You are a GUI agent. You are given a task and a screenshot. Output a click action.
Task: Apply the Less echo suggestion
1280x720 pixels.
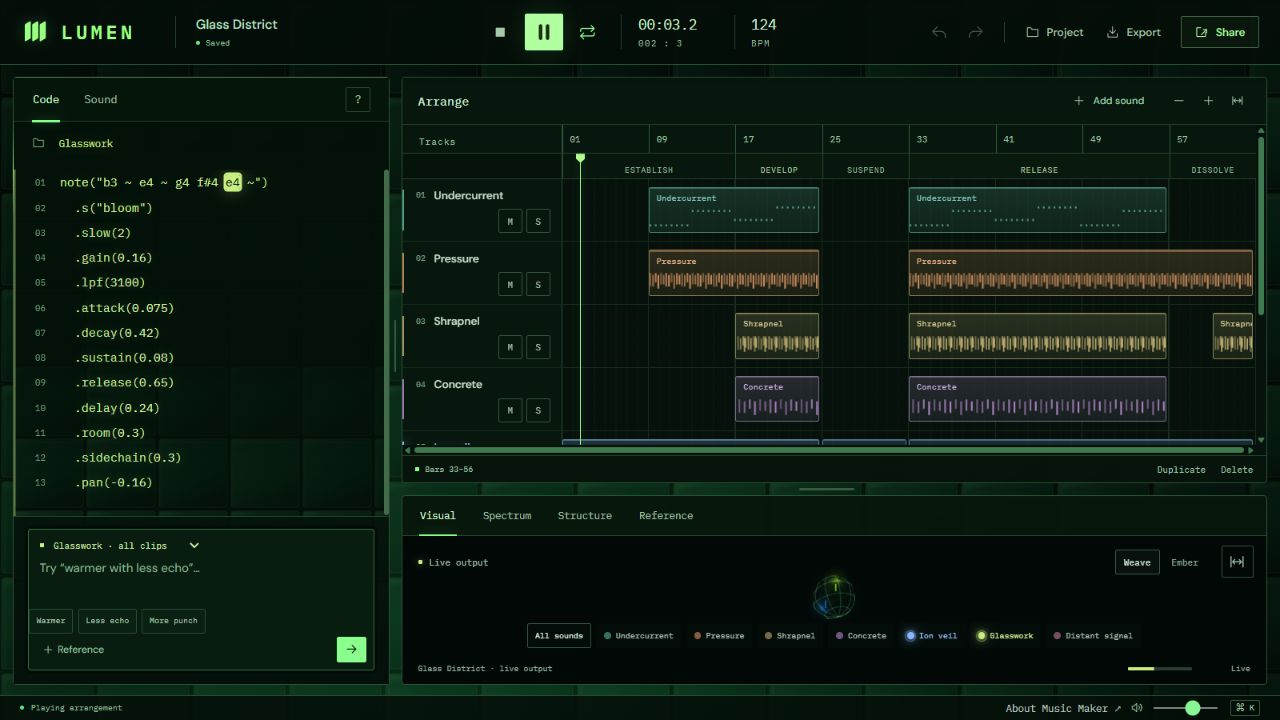[x=107, y=621]
